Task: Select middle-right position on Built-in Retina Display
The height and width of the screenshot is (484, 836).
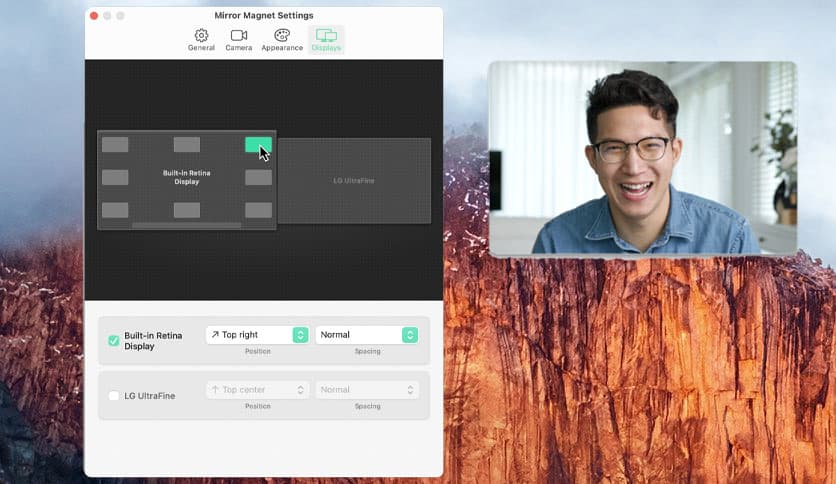Action: 258,178
